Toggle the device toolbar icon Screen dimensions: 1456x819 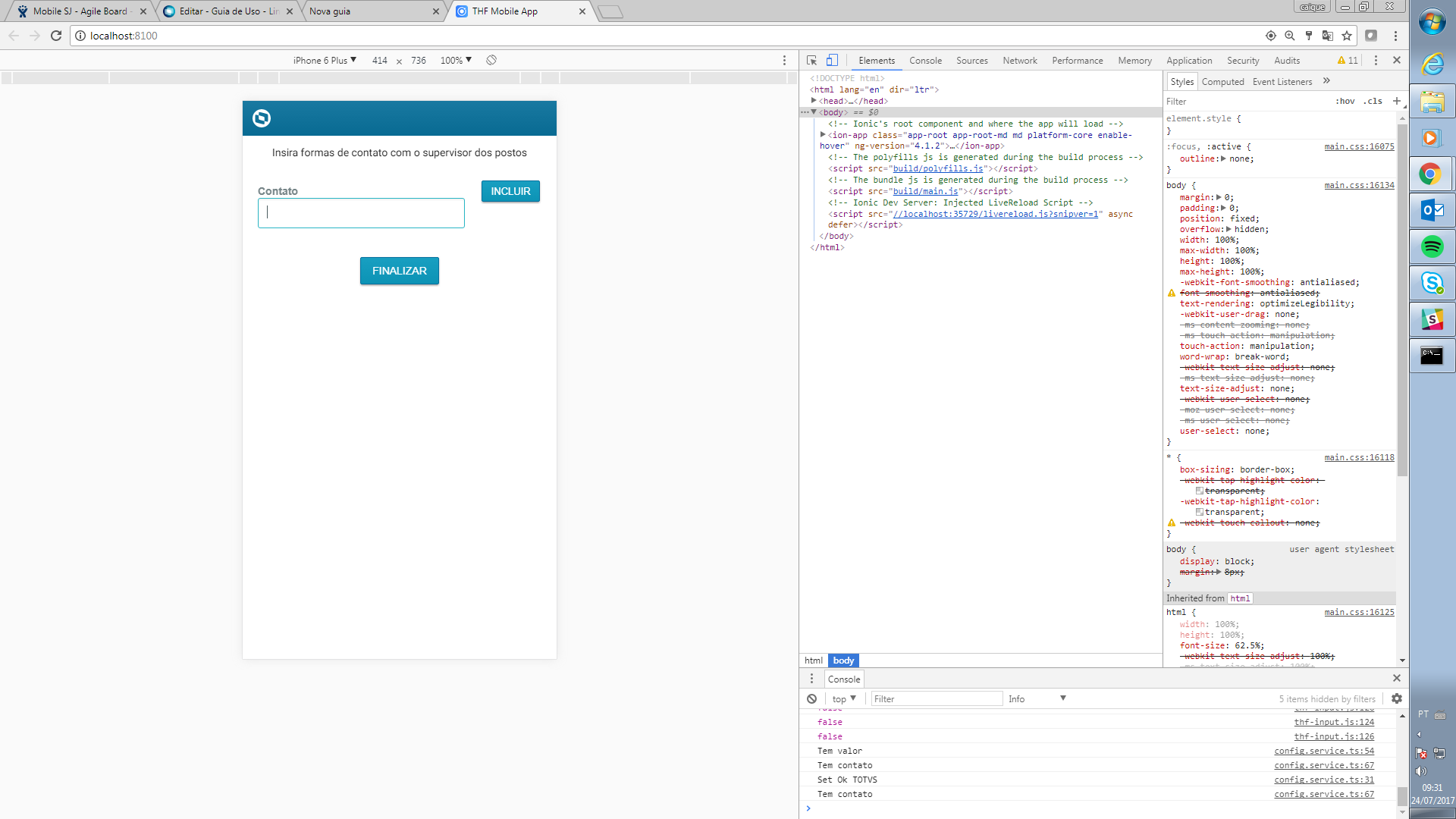tap(832, 61)
